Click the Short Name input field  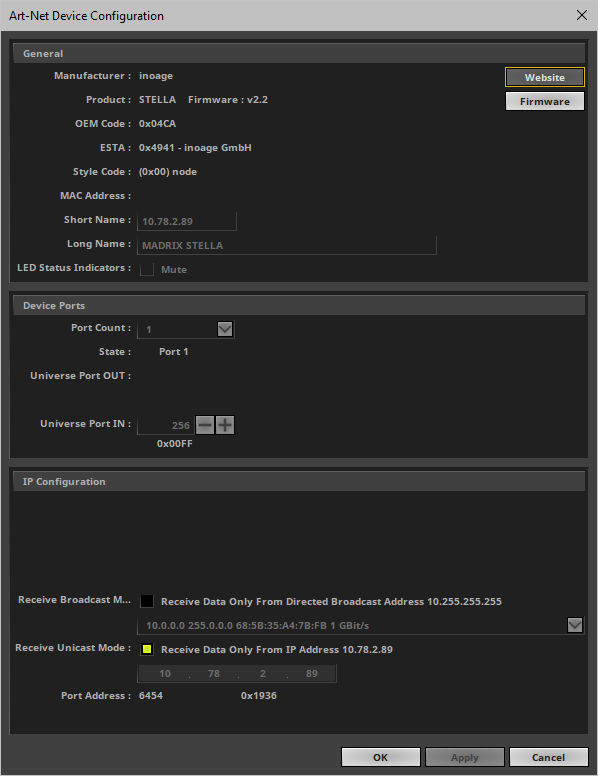(x=187, y=221)
